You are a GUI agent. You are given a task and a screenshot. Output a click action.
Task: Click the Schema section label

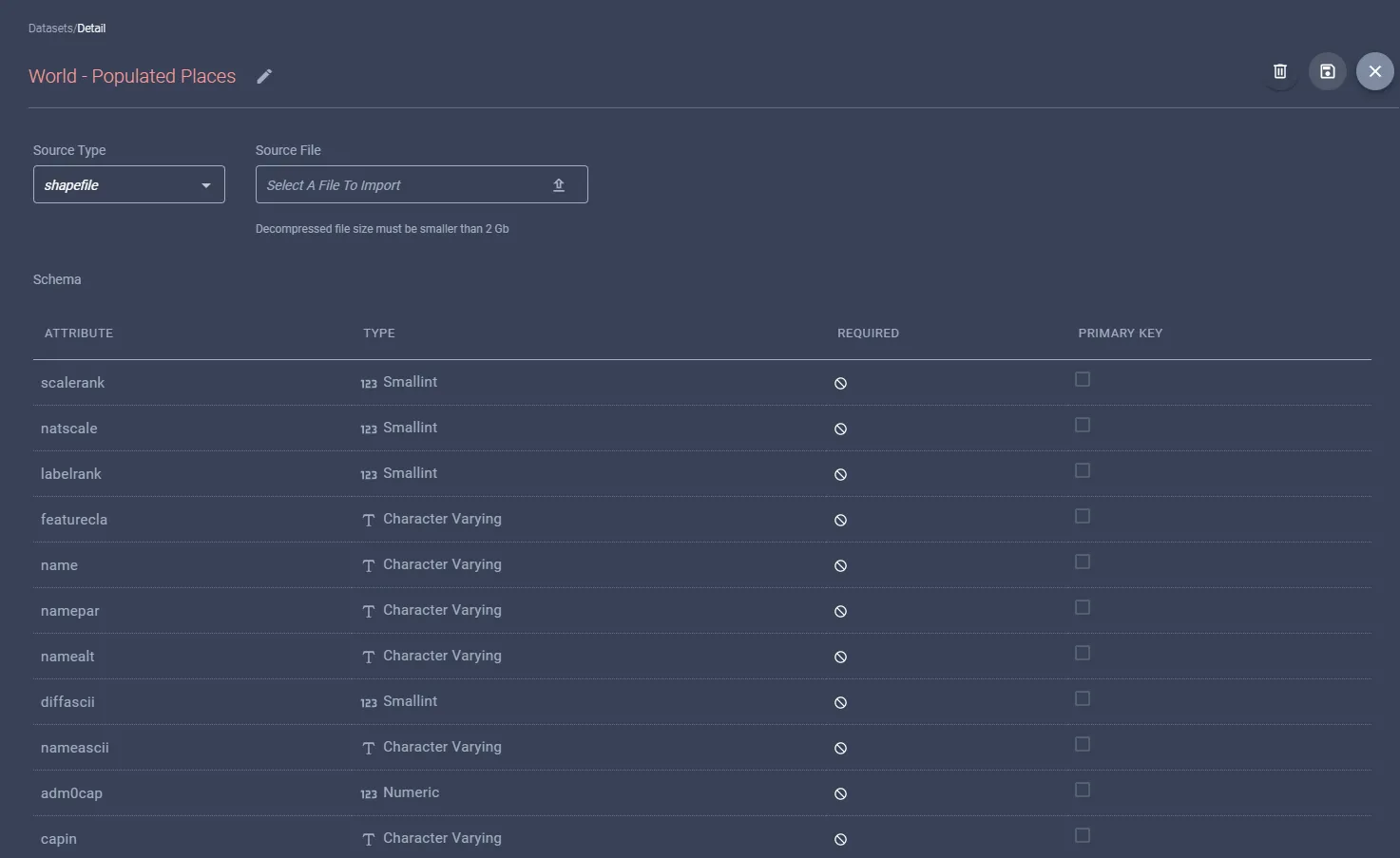click(57, 279)
